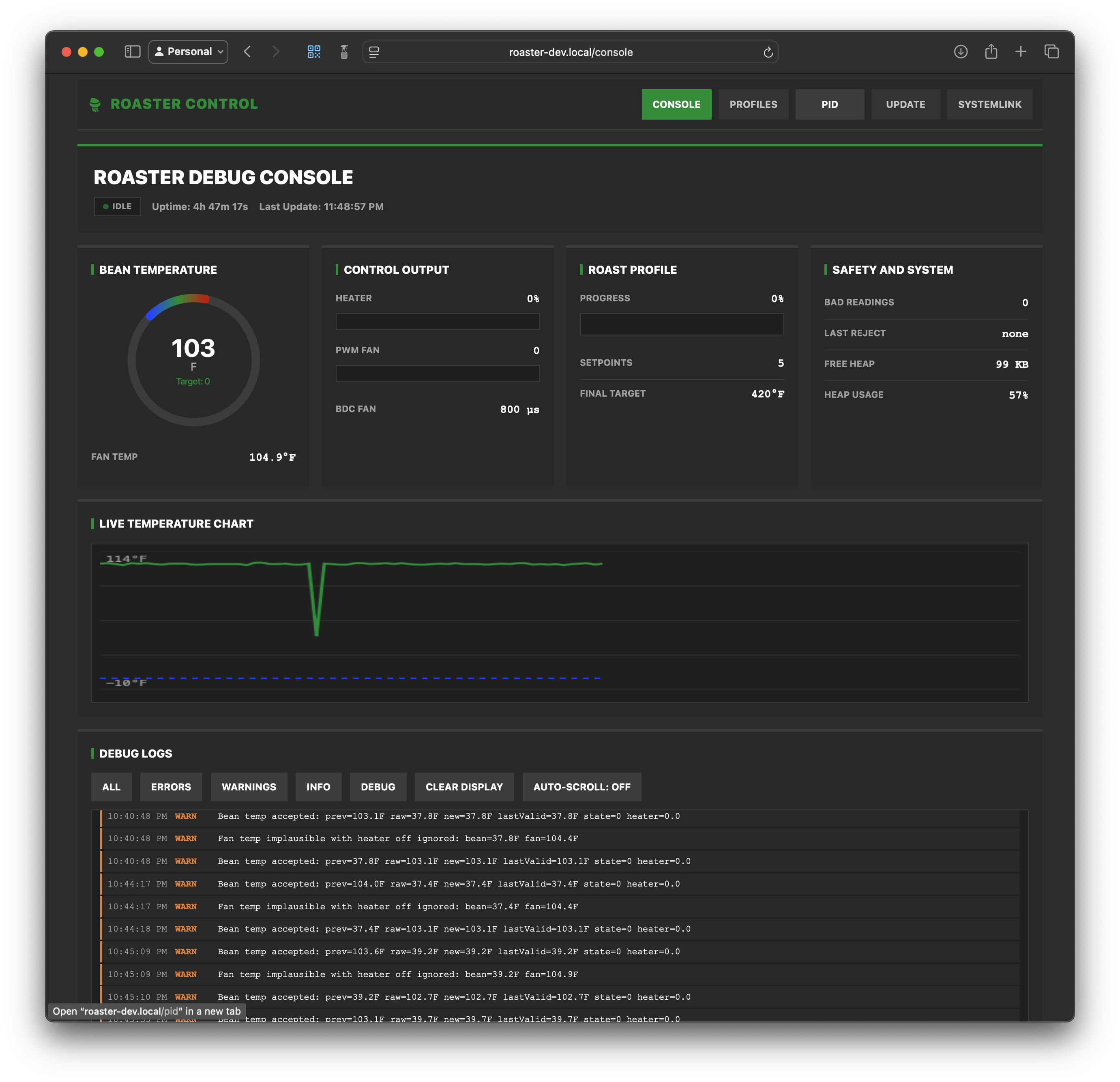The height and width of the screenshot is (1082, 1120).
Task: Open the Share menu
Action: click(x=991, y=52)
